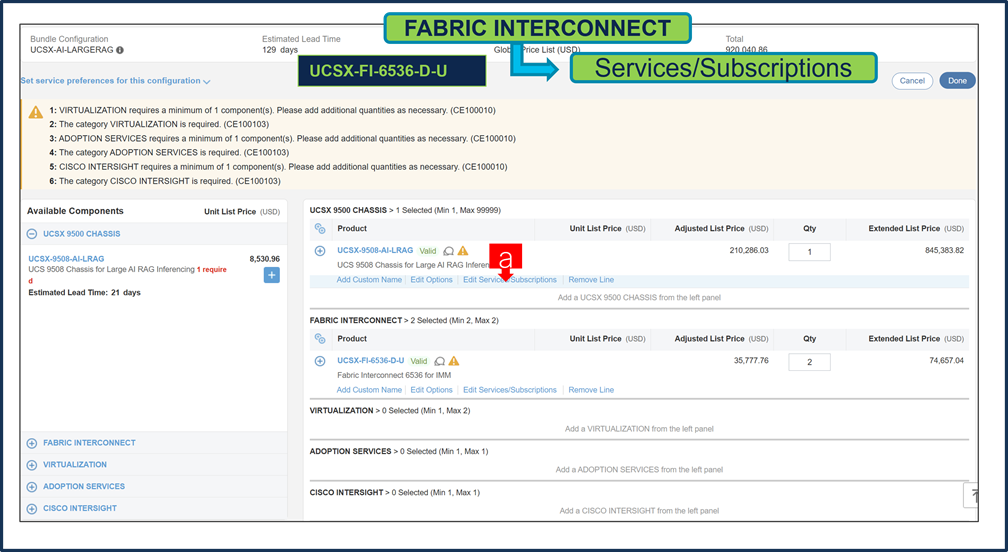The height and width of the screenshot is (552, 1008).
Task: Click Cancel button
Action: pyautogui.click(x=912, y=81)
